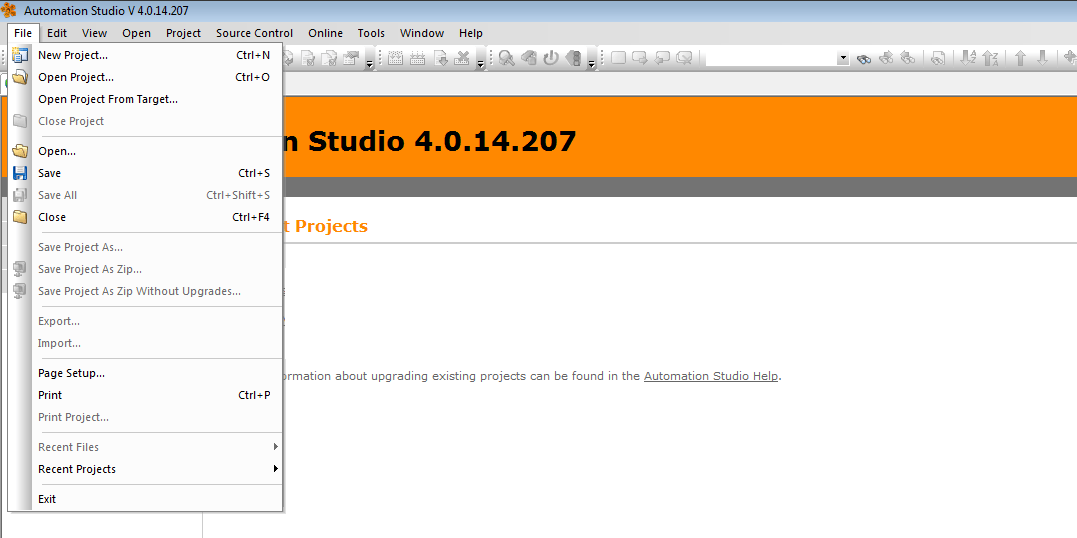Select Open Project From Target...

coord(146,99)
